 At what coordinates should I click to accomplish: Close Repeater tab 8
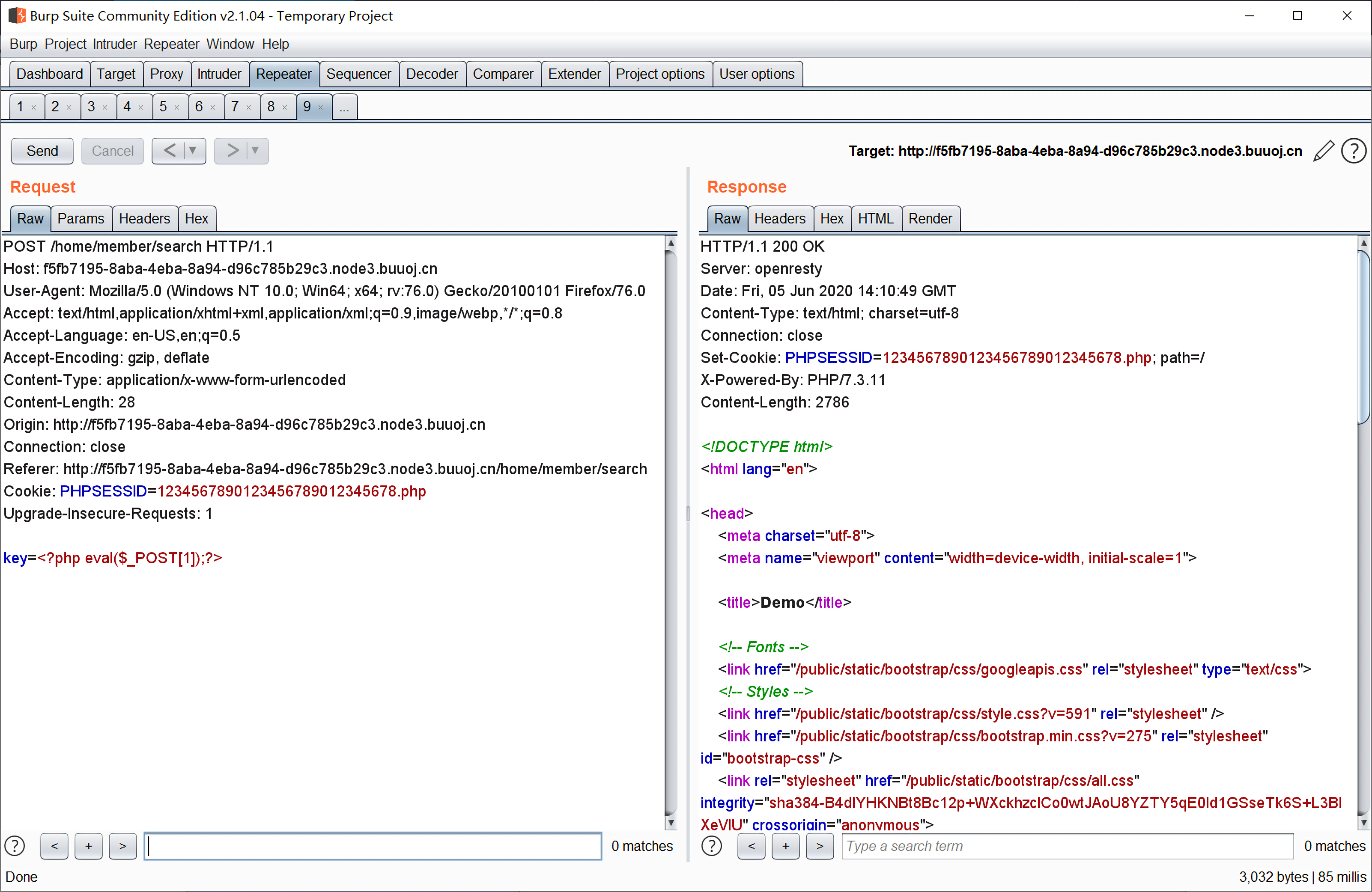285,107
